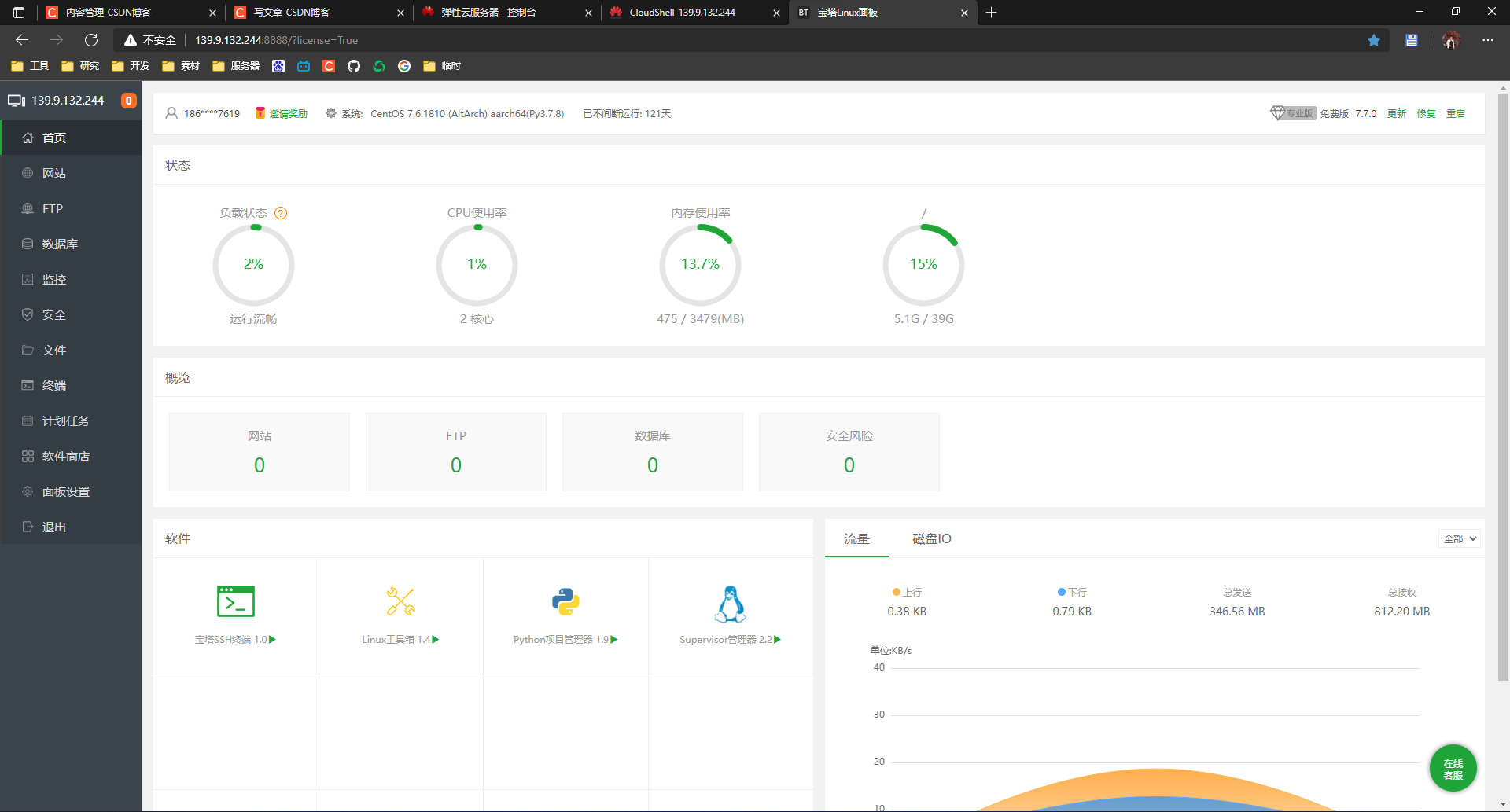Click the 在线客服 online support button
This screenshot has width=1510, height=812.
[1453, 768]
